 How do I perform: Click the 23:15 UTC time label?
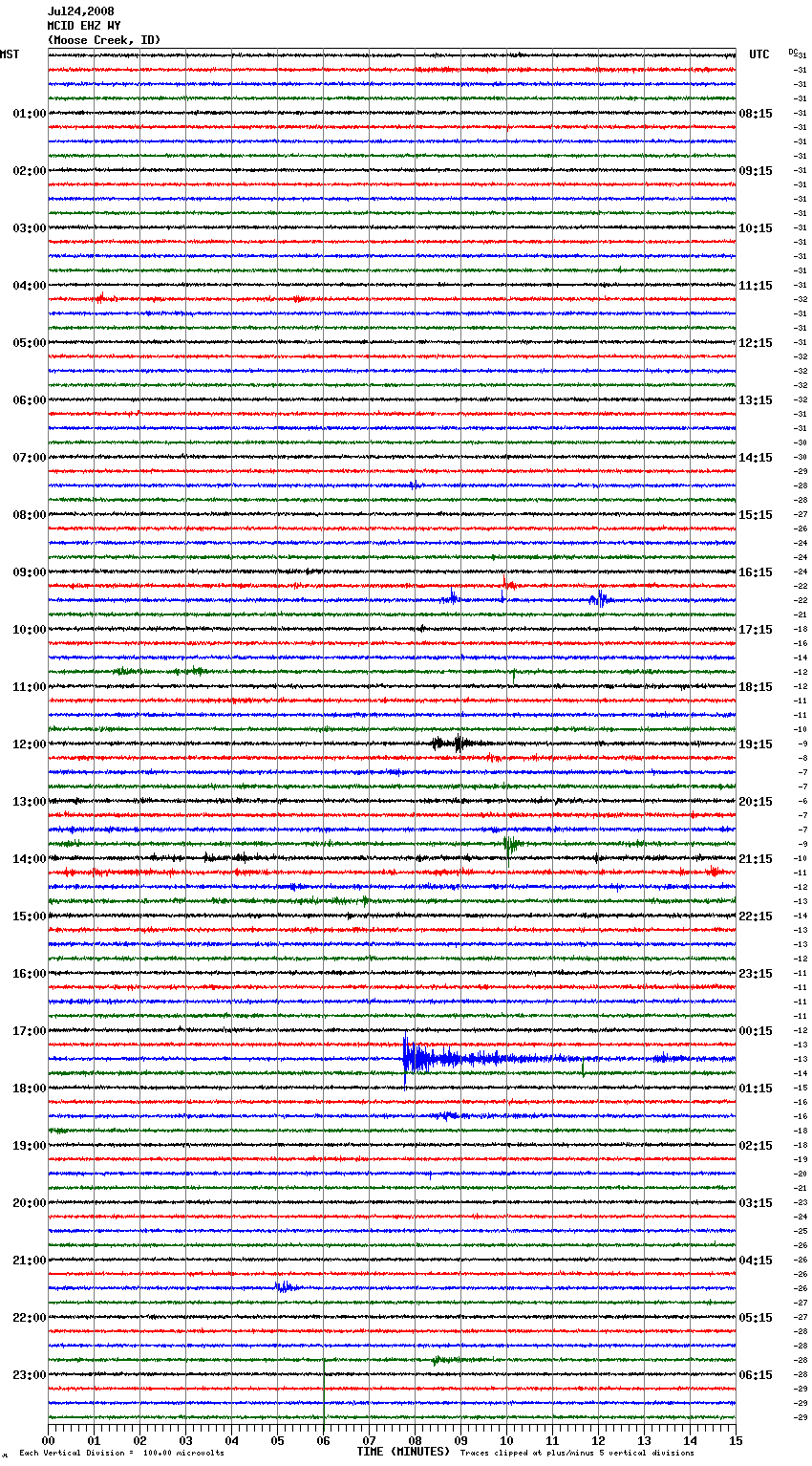tap(756, 974)
